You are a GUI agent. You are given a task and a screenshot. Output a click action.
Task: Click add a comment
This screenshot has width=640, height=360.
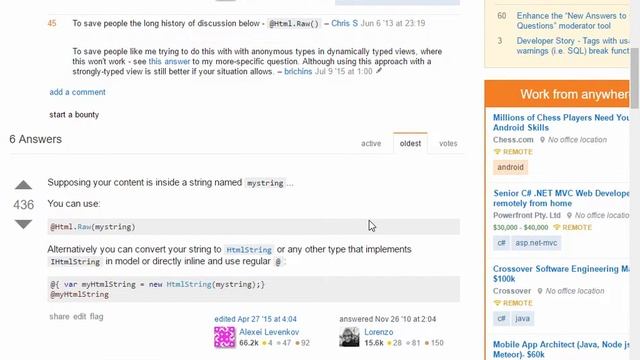pos(78,92)
